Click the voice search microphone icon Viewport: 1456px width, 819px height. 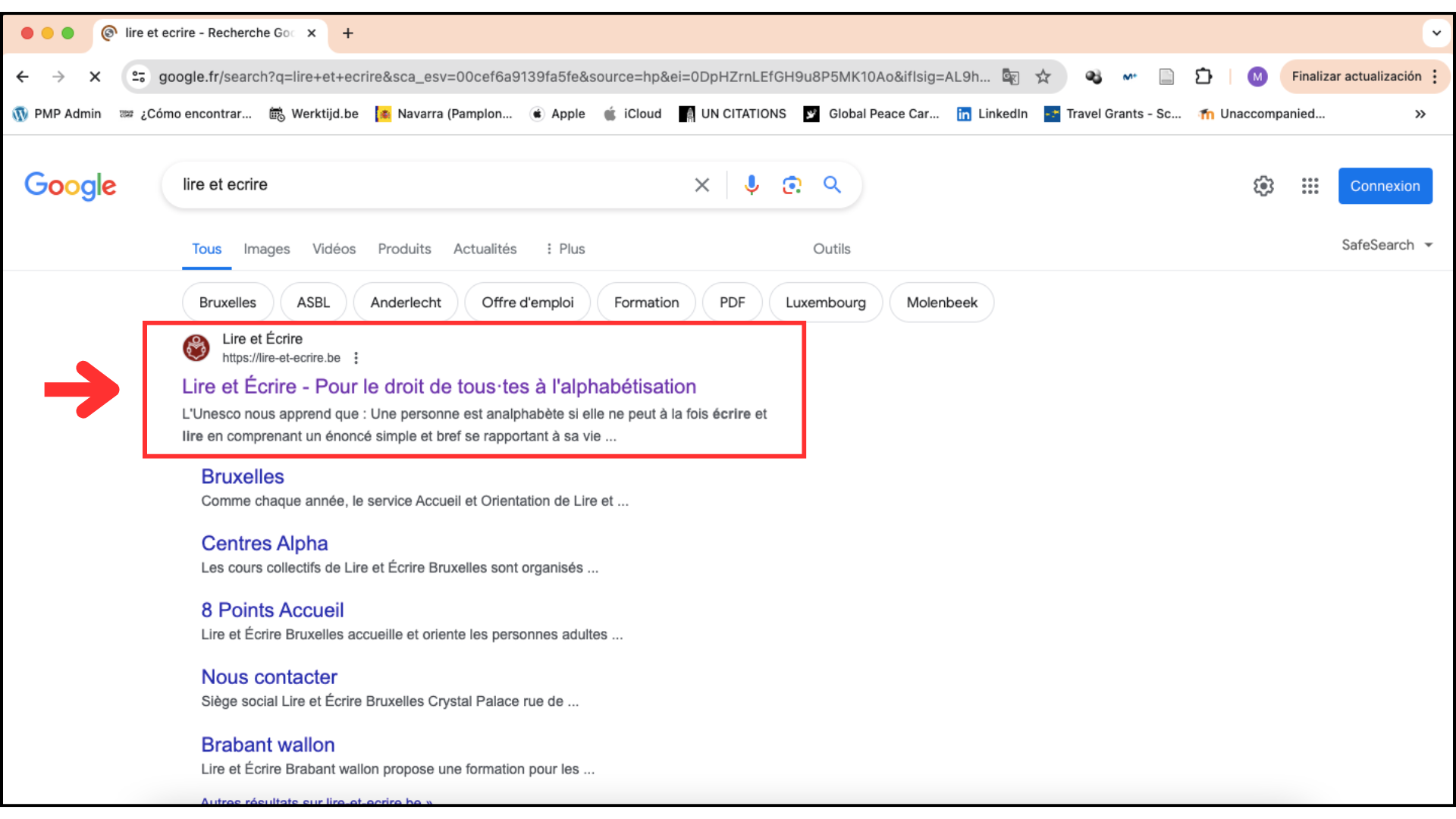[x=751, y=185]
